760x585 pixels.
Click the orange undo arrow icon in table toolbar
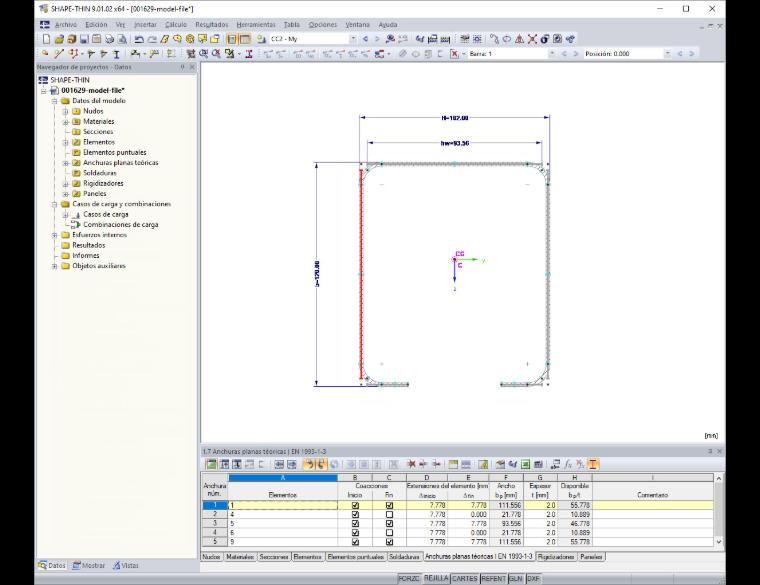point(308,464)
